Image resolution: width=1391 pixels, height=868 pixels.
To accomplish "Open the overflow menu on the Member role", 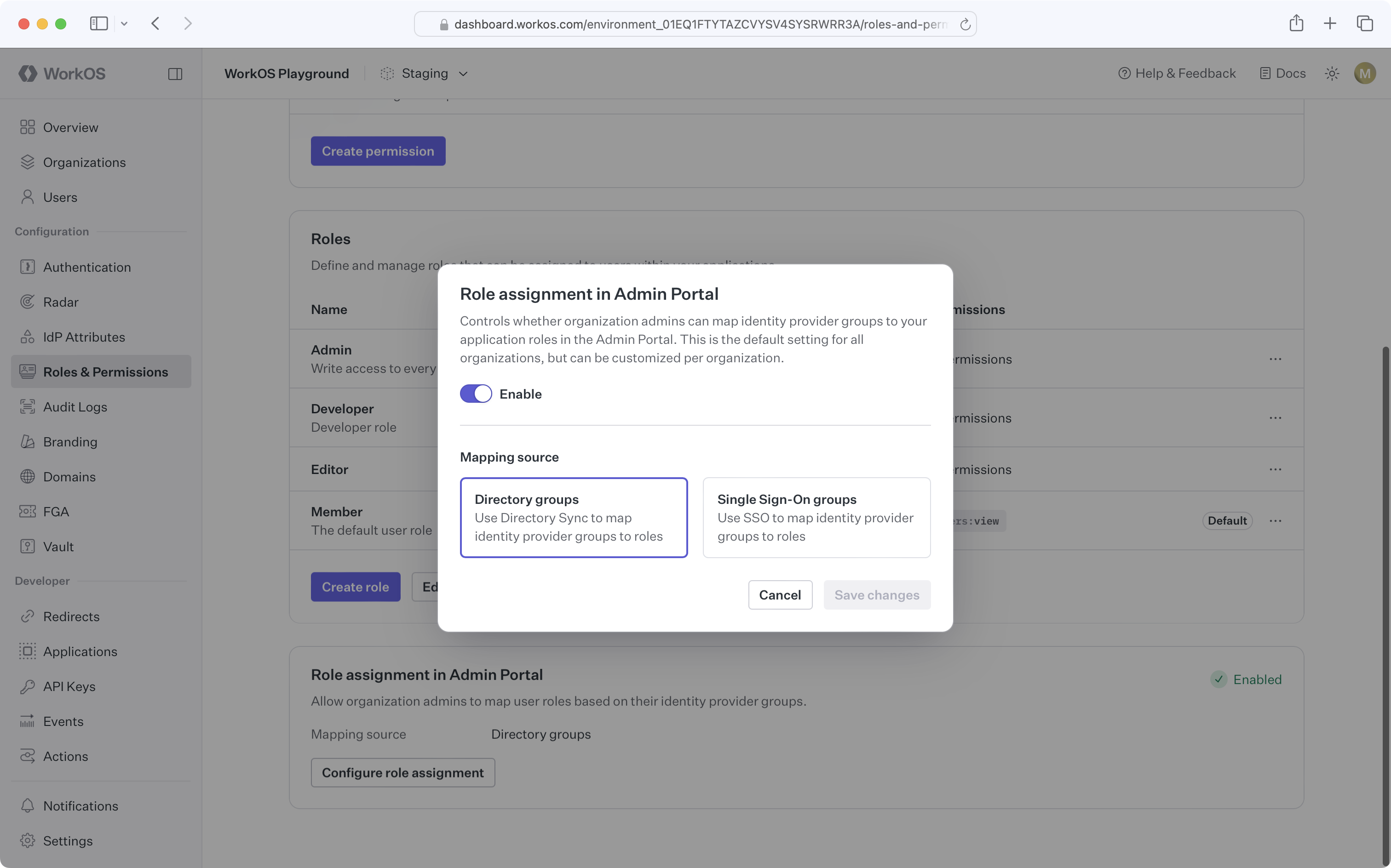I will [1276, 521].
